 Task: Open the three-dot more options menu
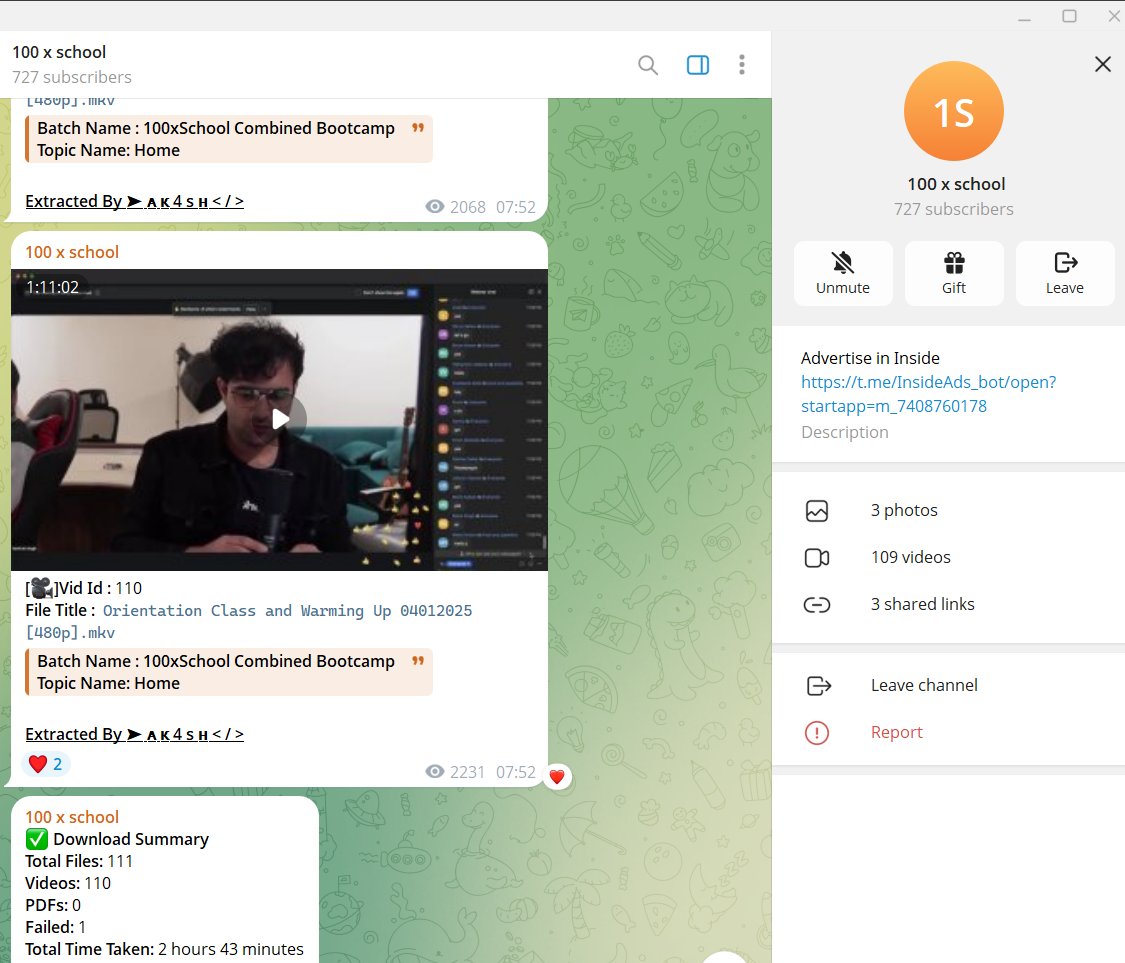pyautogui.click(x=742, y=65)
